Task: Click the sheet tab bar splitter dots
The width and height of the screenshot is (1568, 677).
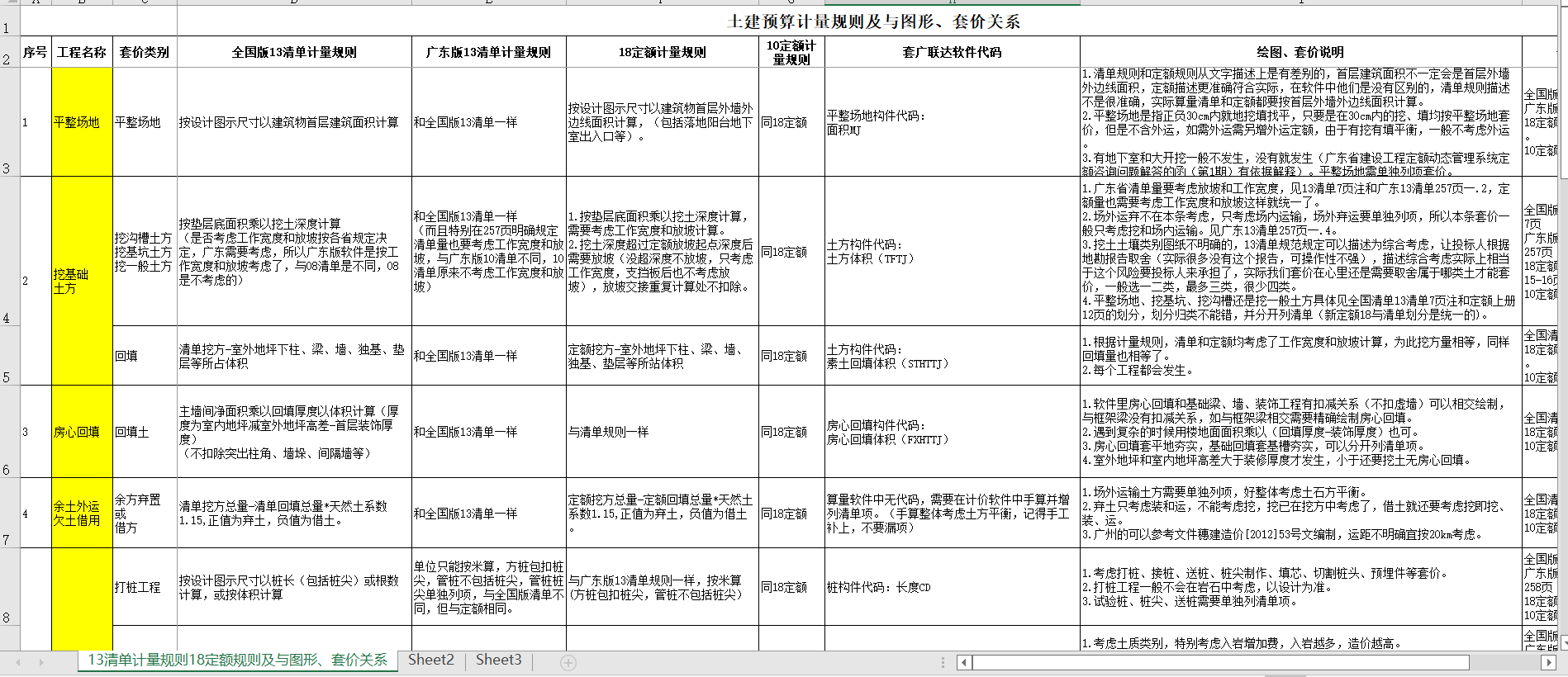Action: click(x=943, y=662)
